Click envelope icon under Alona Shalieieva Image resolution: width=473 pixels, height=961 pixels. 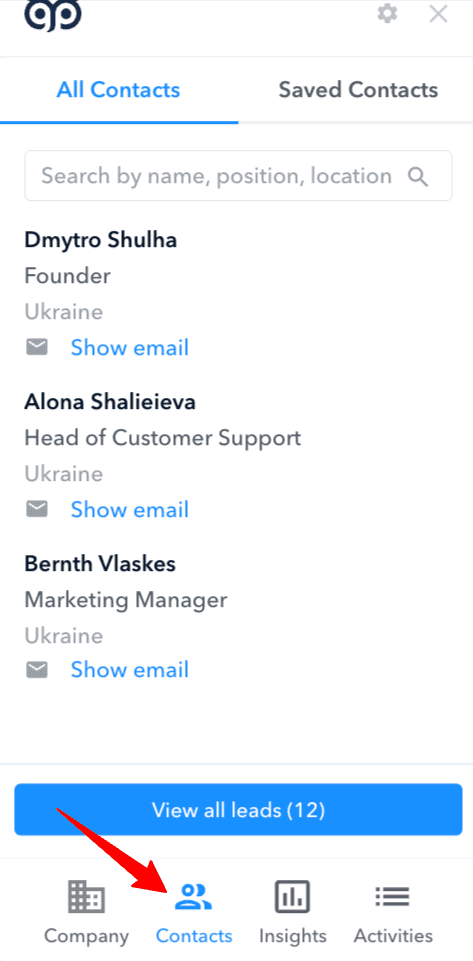pos(37,509)
